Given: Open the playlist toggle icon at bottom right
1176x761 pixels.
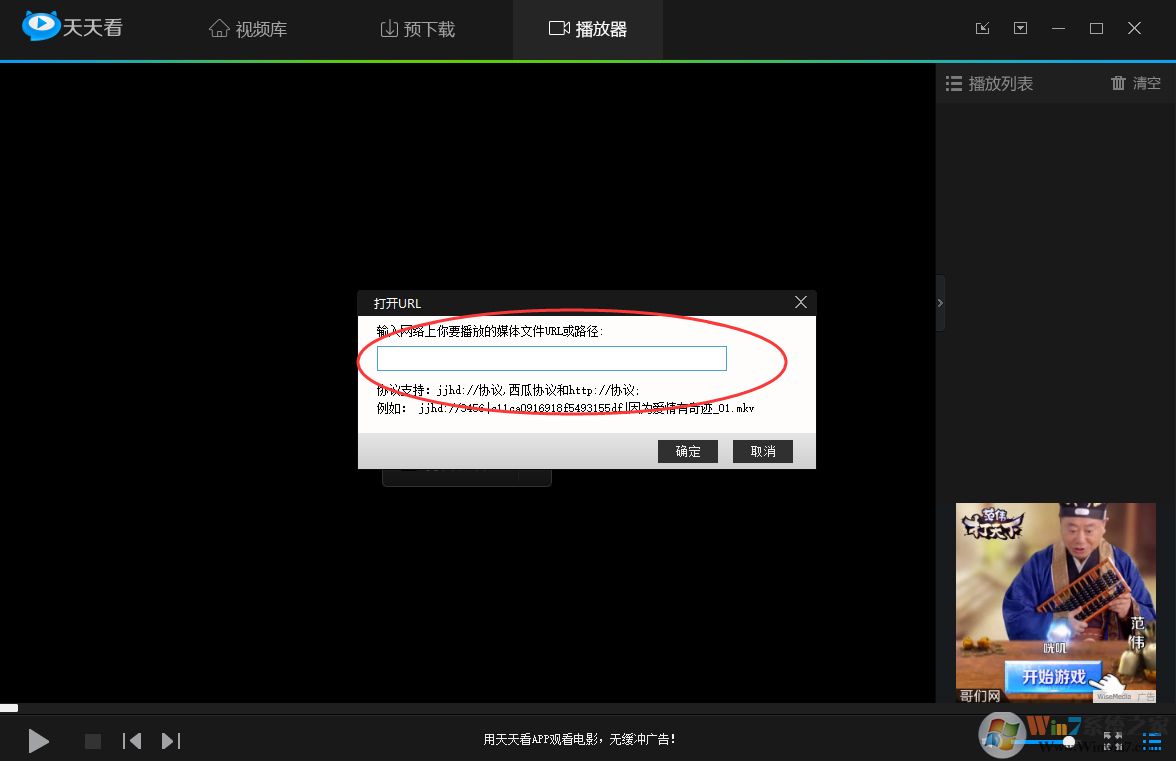Looking at the screenshot, I should pos(1152,741).
